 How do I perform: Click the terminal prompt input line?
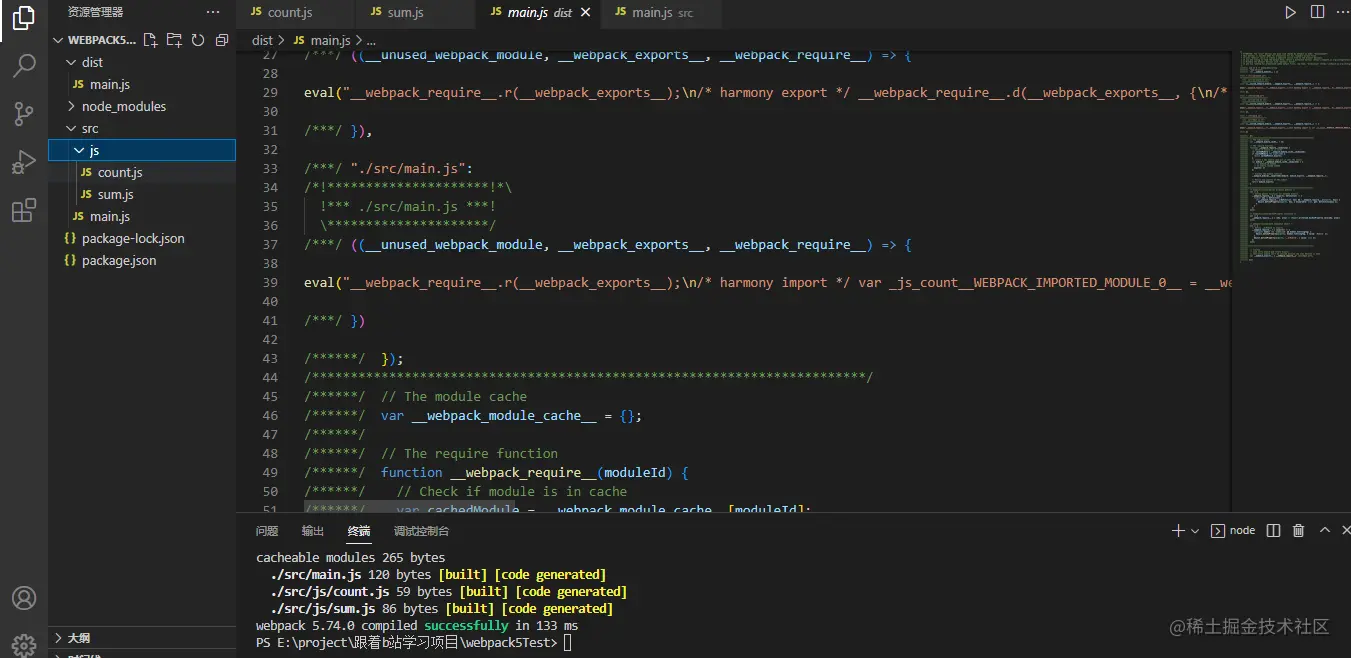coord(414,642)
